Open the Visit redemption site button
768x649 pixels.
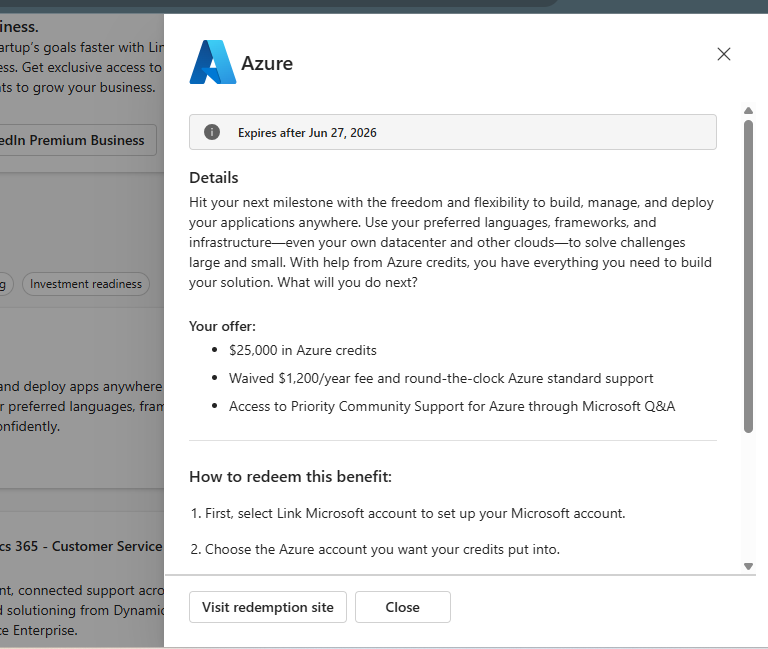coord(268,607)
